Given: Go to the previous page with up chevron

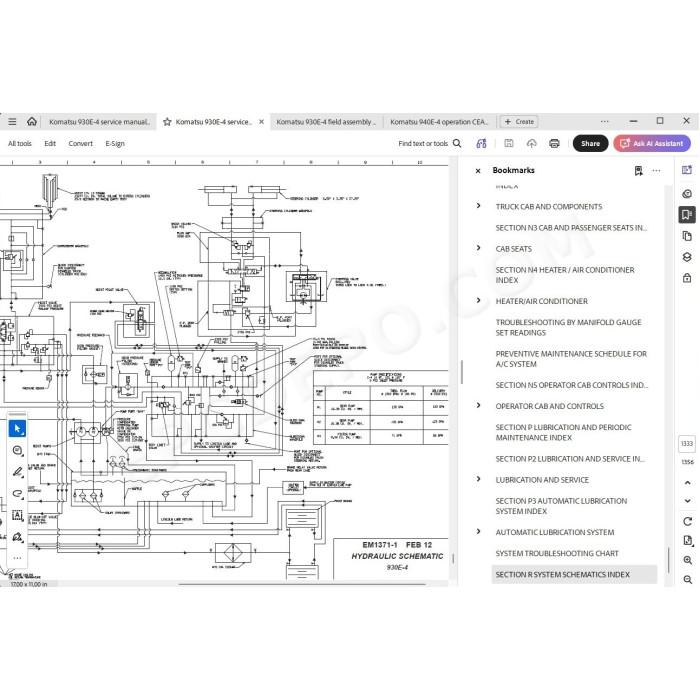Looking at the screenshot, I should (x=688, y=483).
